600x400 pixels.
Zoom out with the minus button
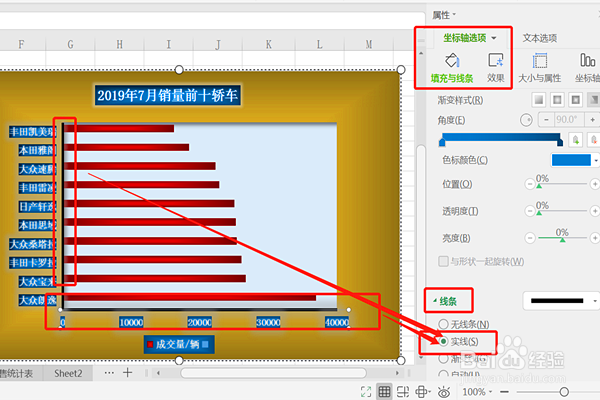tap(504, 392)
